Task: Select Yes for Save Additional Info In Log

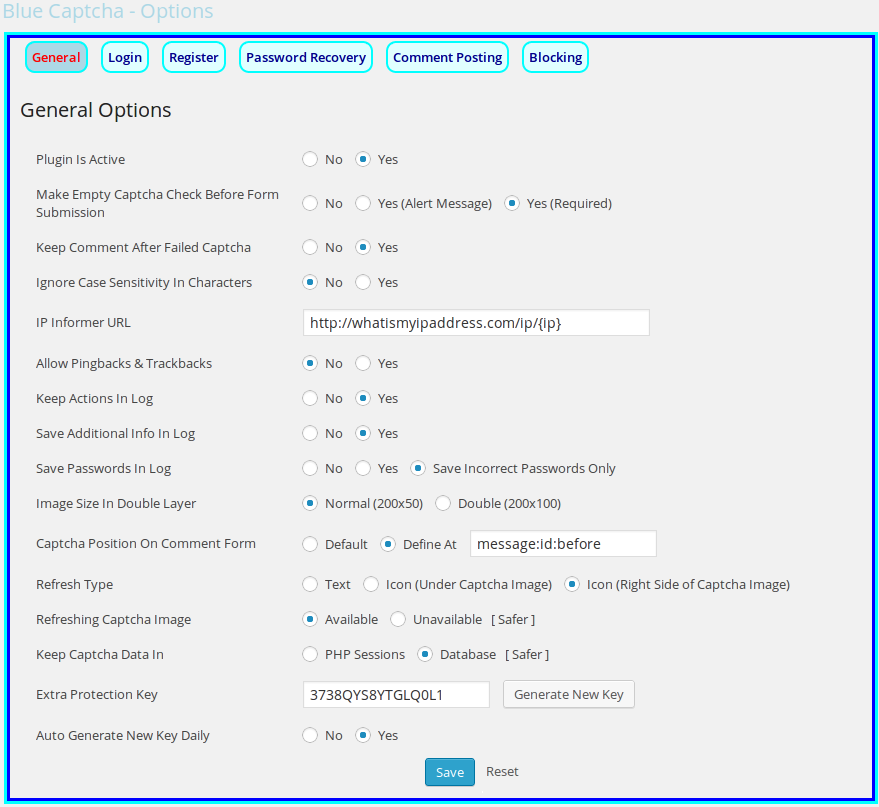Action: (363, 433)
